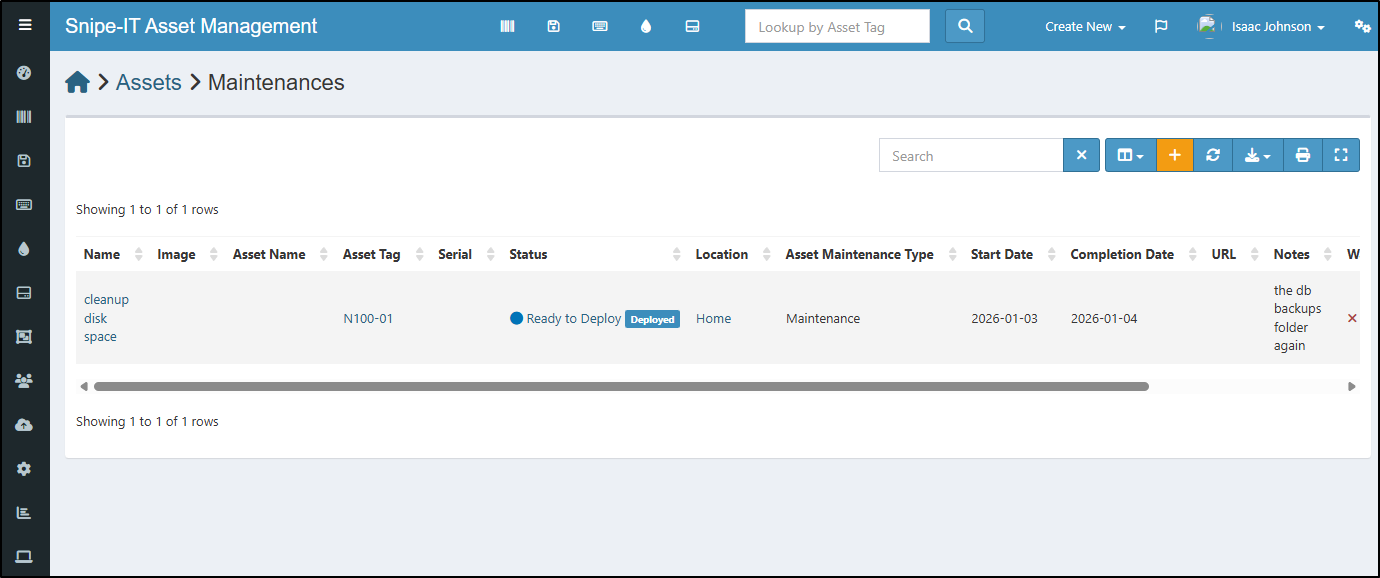
Task: Open Components via top hard-drive icon
Action: pos(692,27)
